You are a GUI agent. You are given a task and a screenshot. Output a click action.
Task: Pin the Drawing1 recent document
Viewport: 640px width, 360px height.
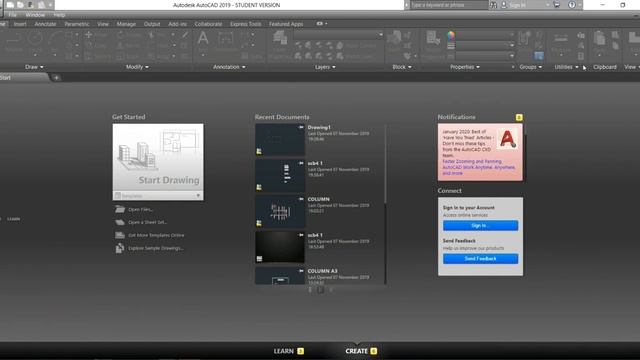[x=301, y=127]
